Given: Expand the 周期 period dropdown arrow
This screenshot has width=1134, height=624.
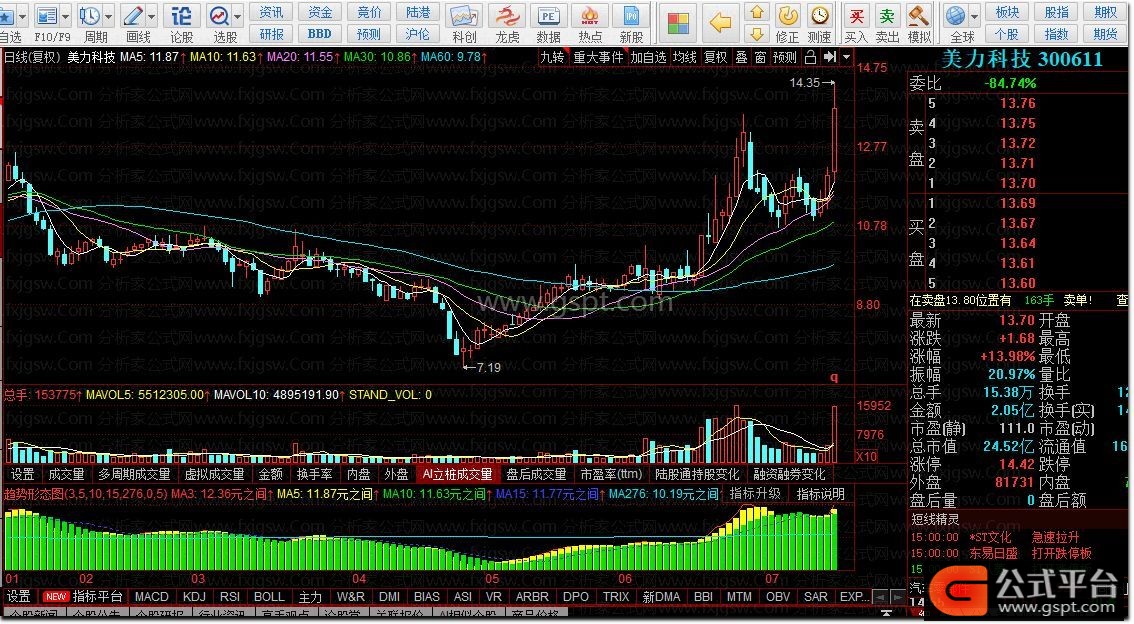Looking at the screenshot, I should point(108,16).
